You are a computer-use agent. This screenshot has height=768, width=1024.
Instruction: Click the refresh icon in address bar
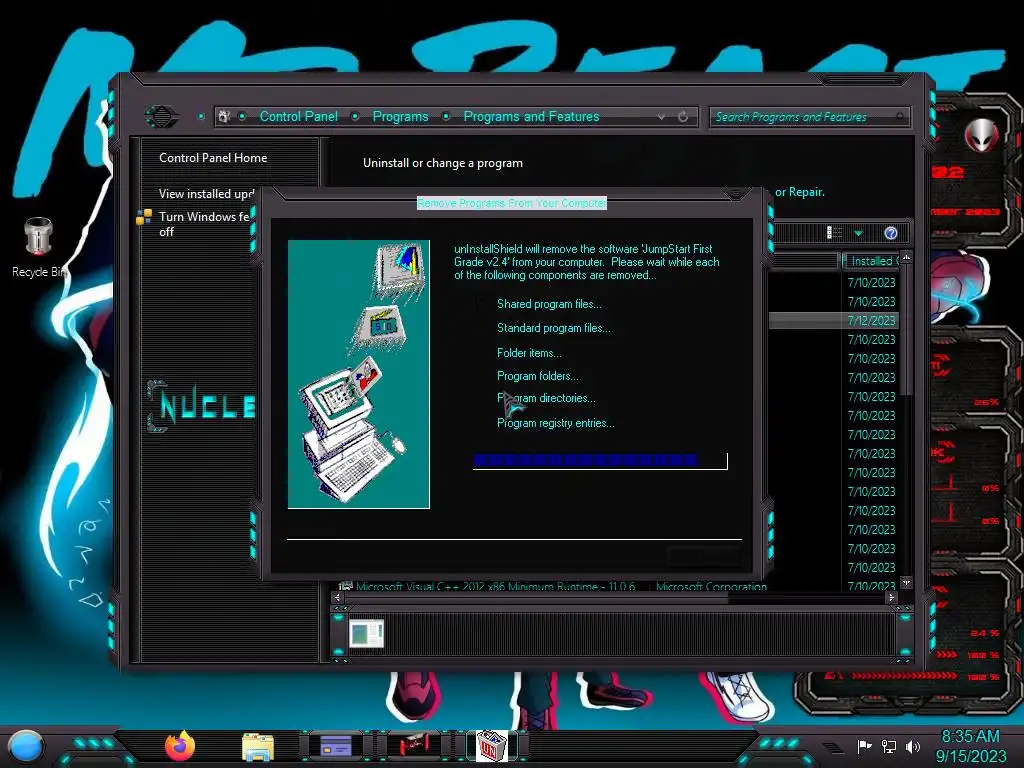683,117
